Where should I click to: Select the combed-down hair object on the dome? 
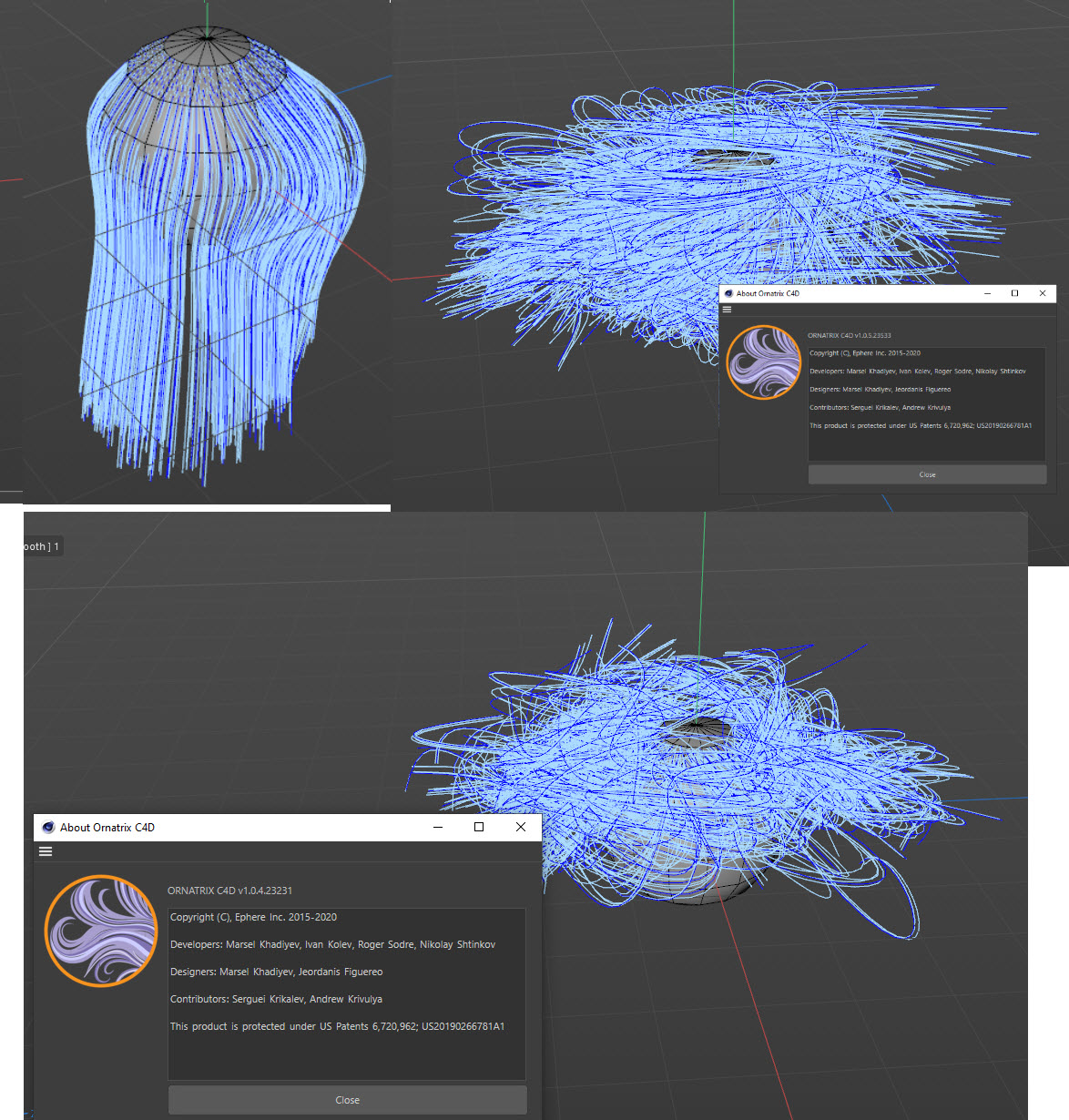click(219, 273)
